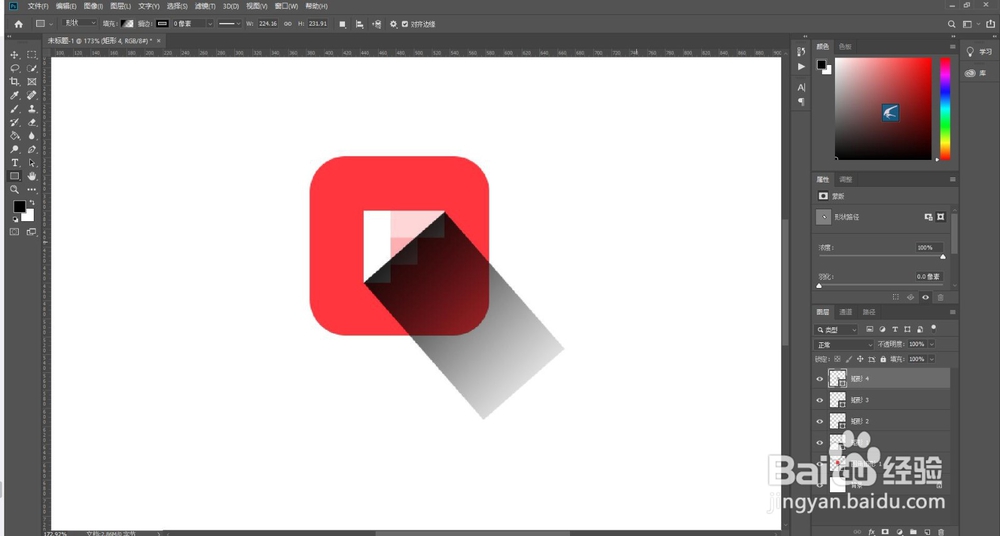
Task: Select the Clone Stamp tool
Action: coord(32,109)
